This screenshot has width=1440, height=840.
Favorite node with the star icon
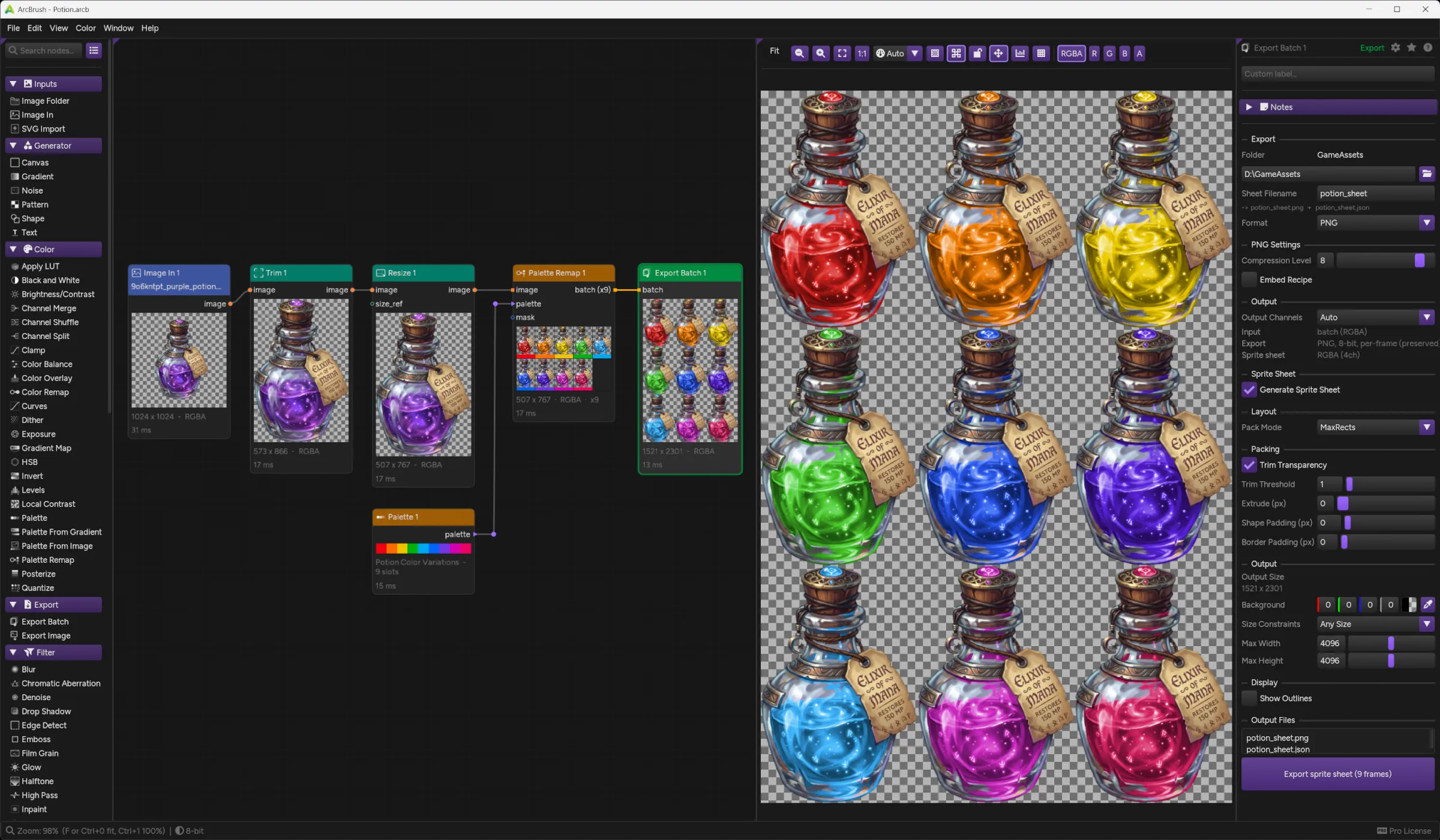pyautogui.click(x=1412, y=47)
